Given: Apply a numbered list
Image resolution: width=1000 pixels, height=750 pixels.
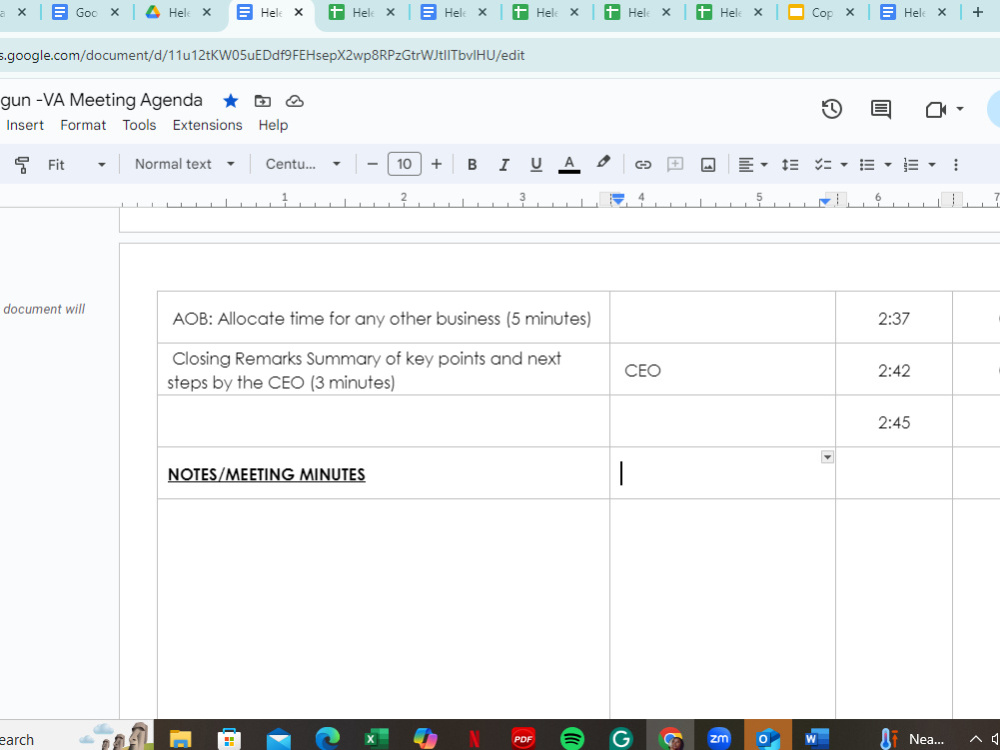Looking at the screenshot, I should (x=911, y=165).
